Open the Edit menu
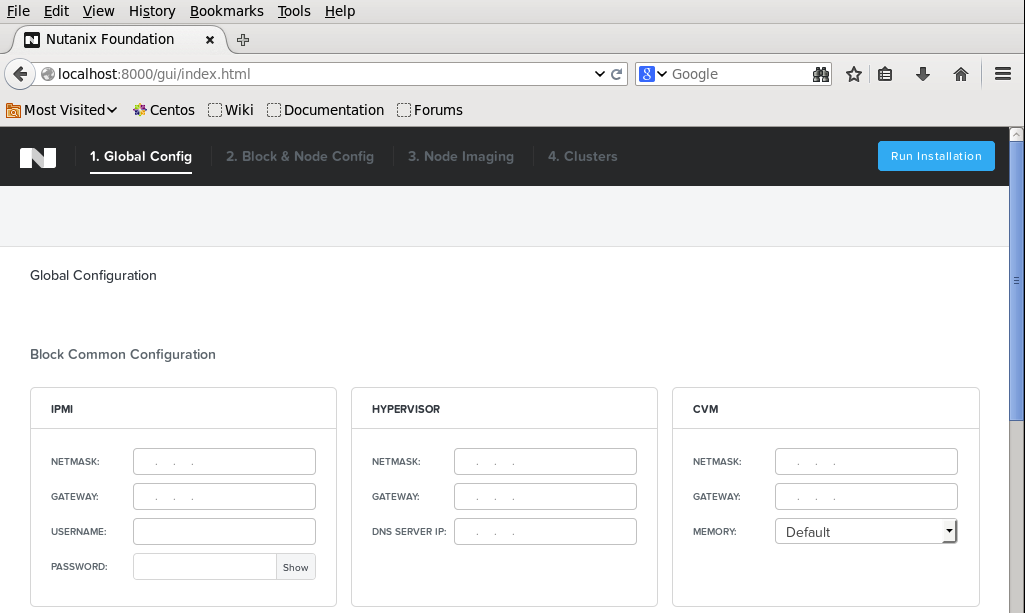The height and width of the screenshot is (613, 1025). tap(56, 11)
